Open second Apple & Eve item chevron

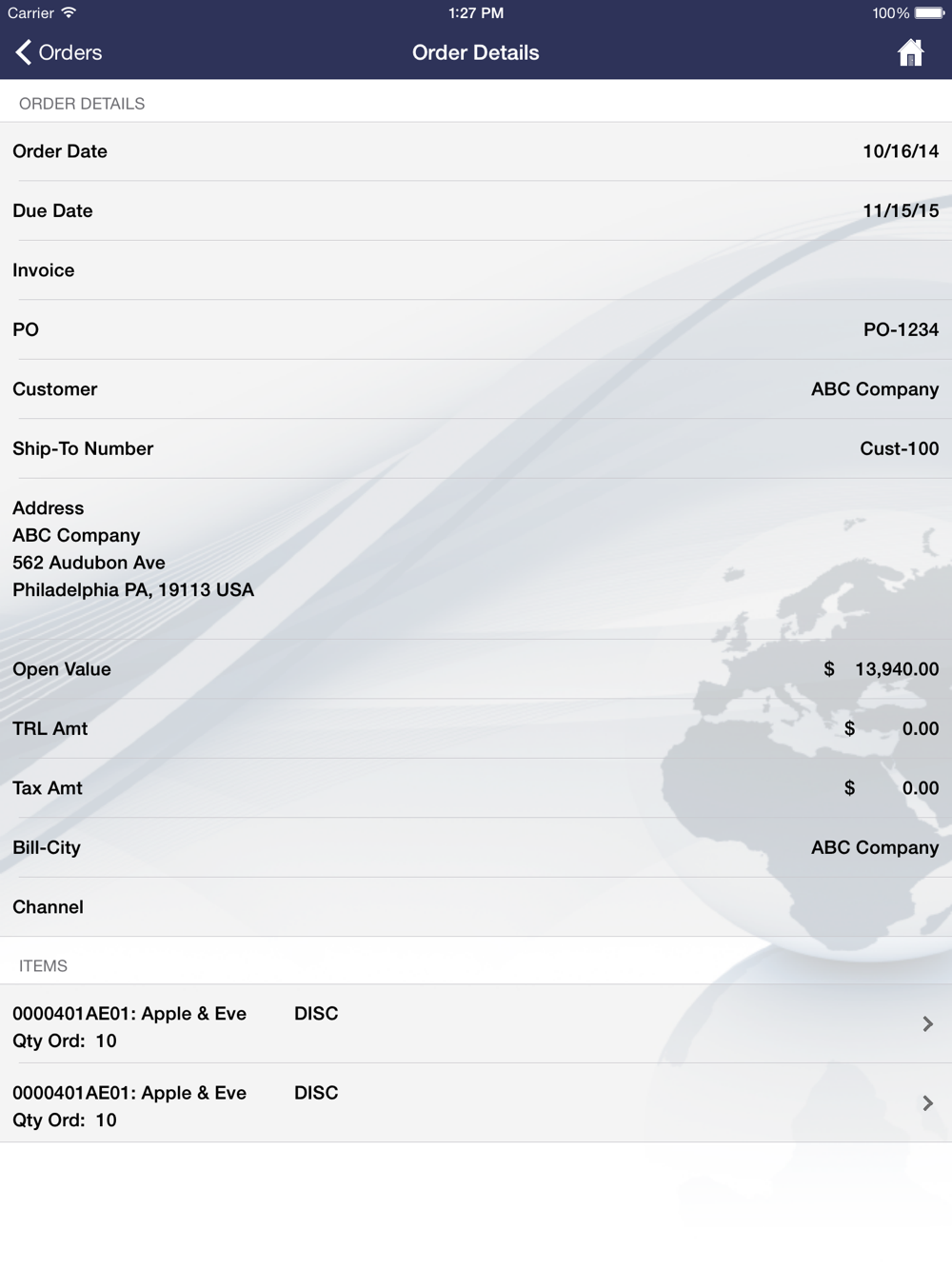tap(928, 1103)
